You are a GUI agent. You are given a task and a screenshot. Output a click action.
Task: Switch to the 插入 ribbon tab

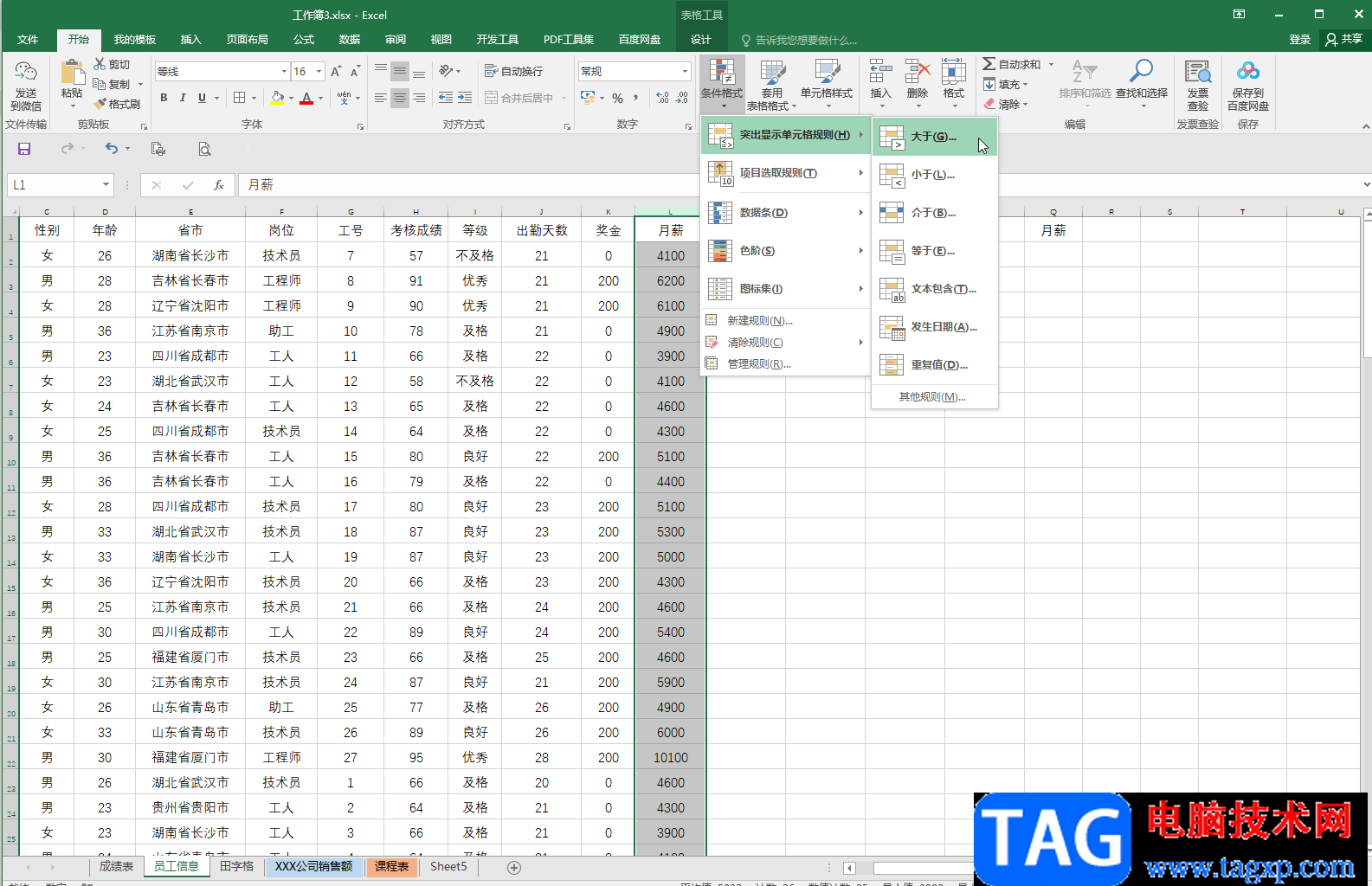pyautogui.click(x=190, y=40)
